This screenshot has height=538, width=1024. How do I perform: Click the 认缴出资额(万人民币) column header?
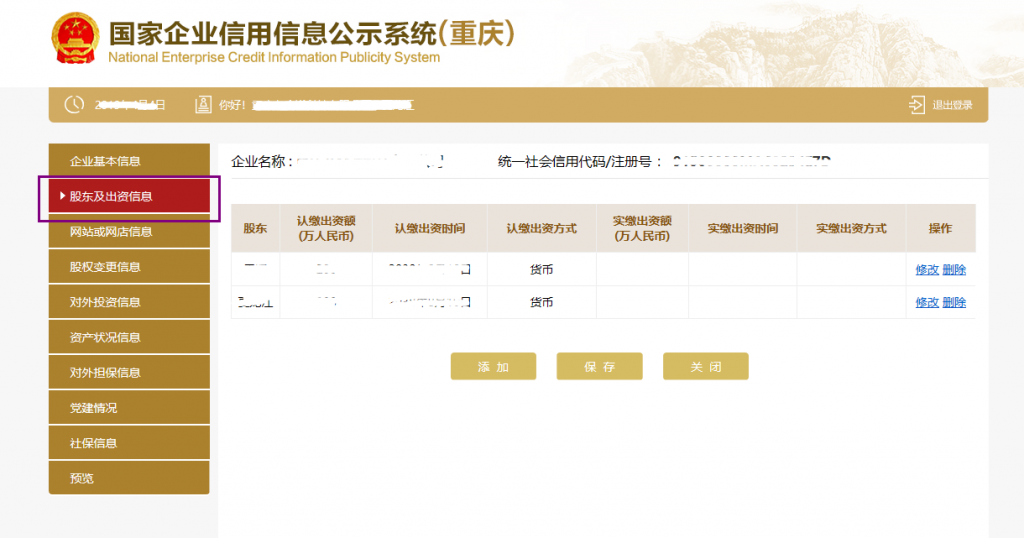coord(326,228)
